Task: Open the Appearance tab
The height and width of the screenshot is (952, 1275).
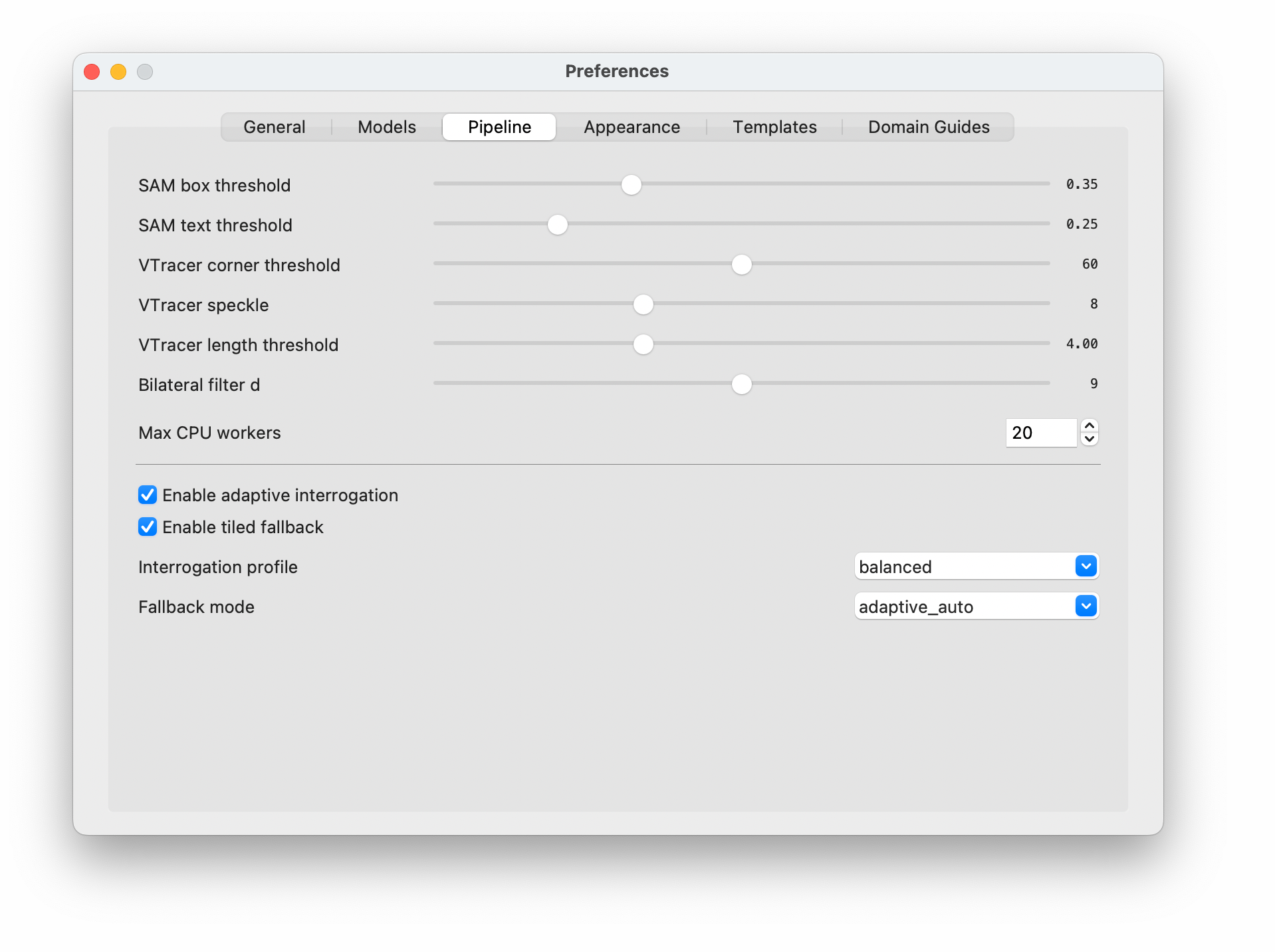Action: tap(631, 126)
